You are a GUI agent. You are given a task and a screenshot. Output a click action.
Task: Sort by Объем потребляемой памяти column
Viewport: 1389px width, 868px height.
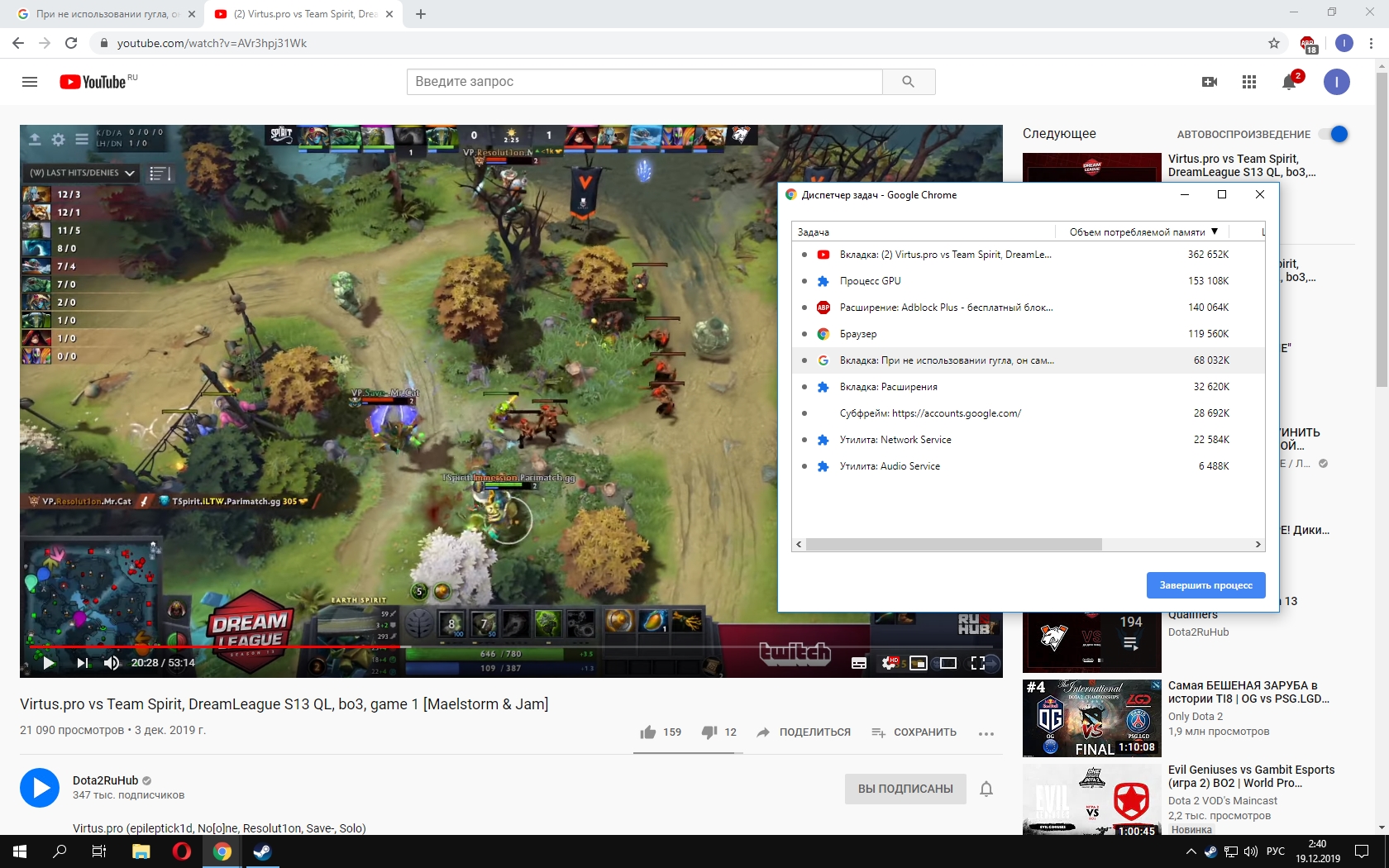(1143, 232)
